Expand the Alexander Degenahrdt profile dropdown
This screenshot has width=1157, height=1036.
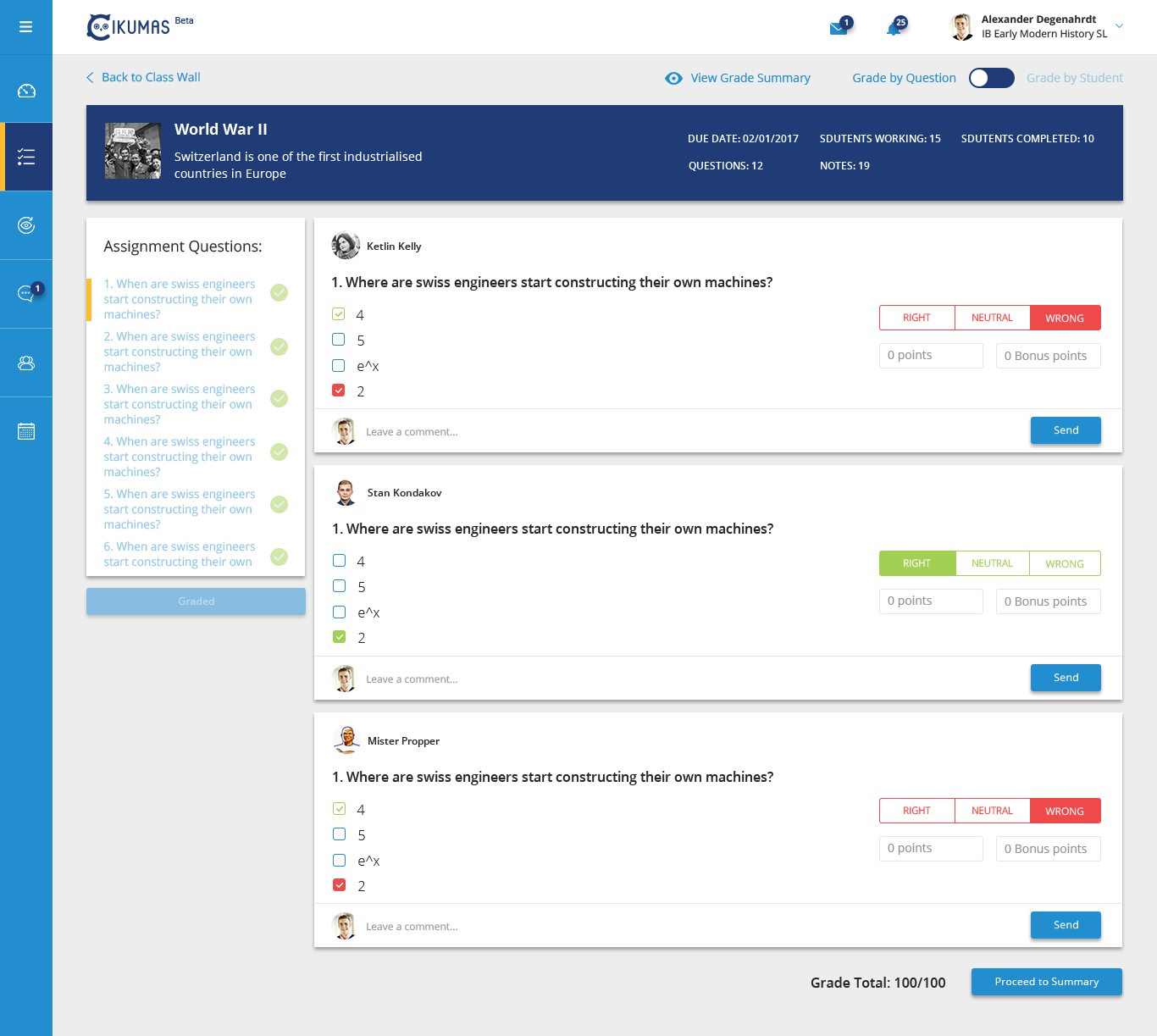click(1119, 26)
